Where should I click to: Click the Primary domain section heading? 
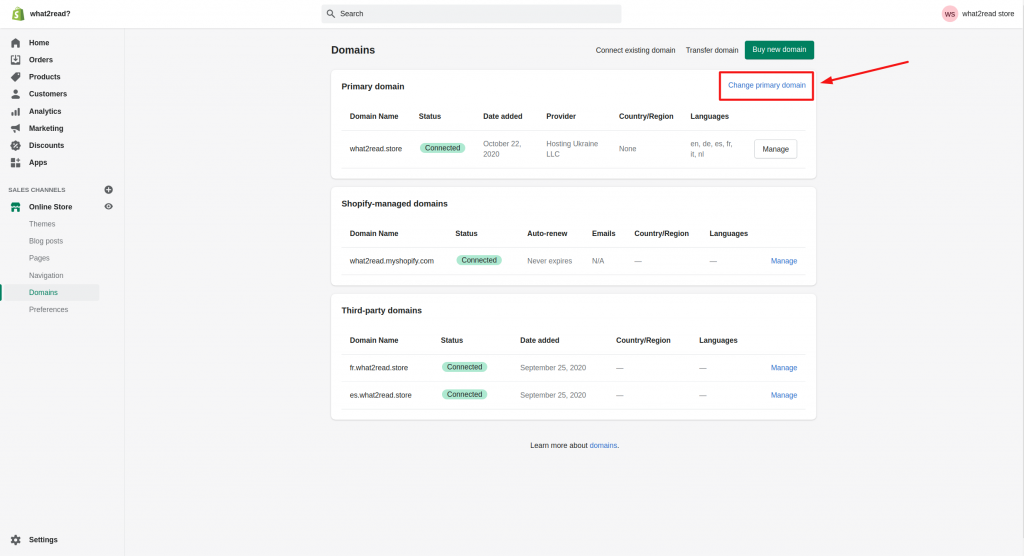[x=372, y=86]
